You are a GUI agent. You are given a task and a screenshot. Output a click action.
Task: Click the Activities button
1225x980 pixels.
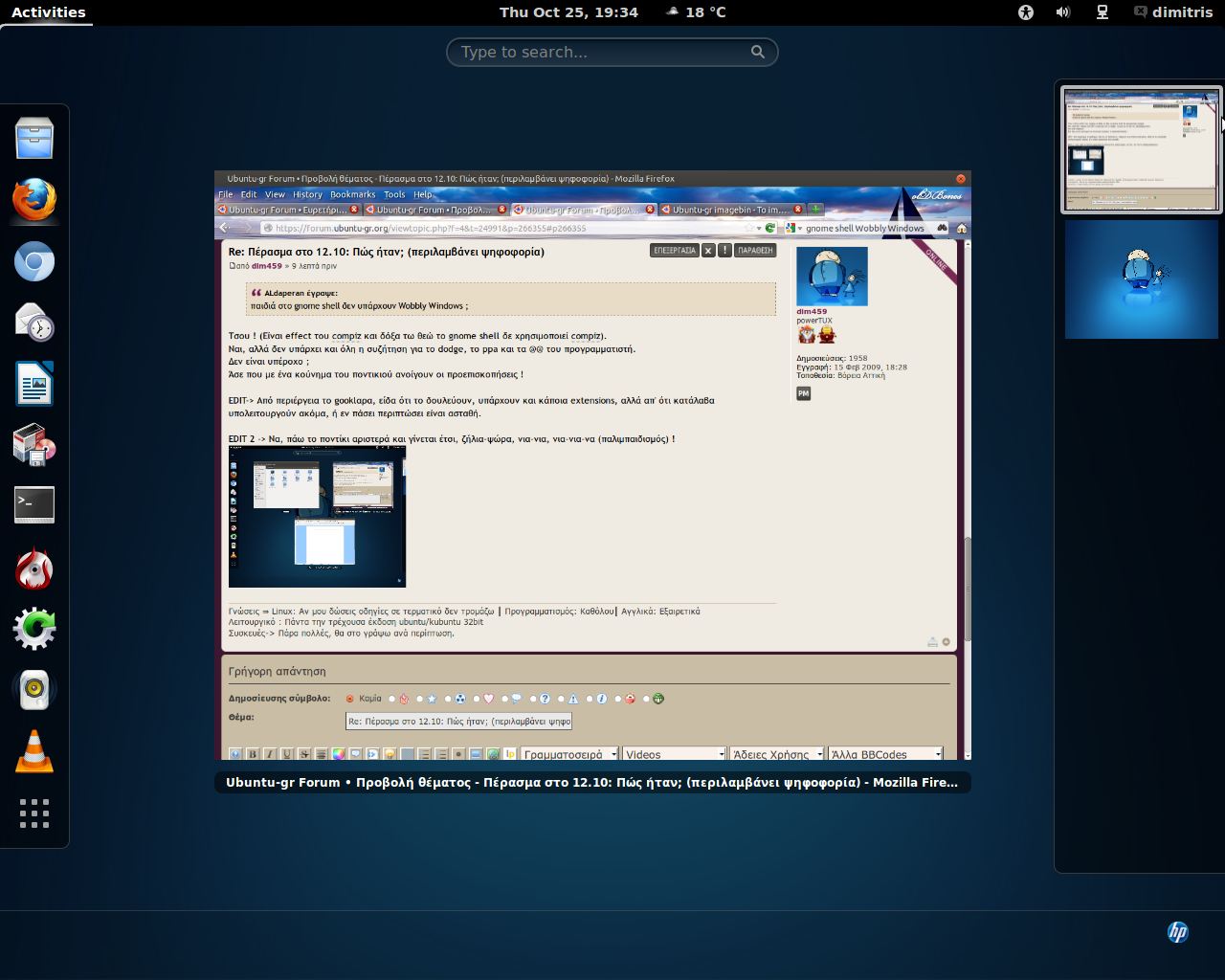(48, 12)
